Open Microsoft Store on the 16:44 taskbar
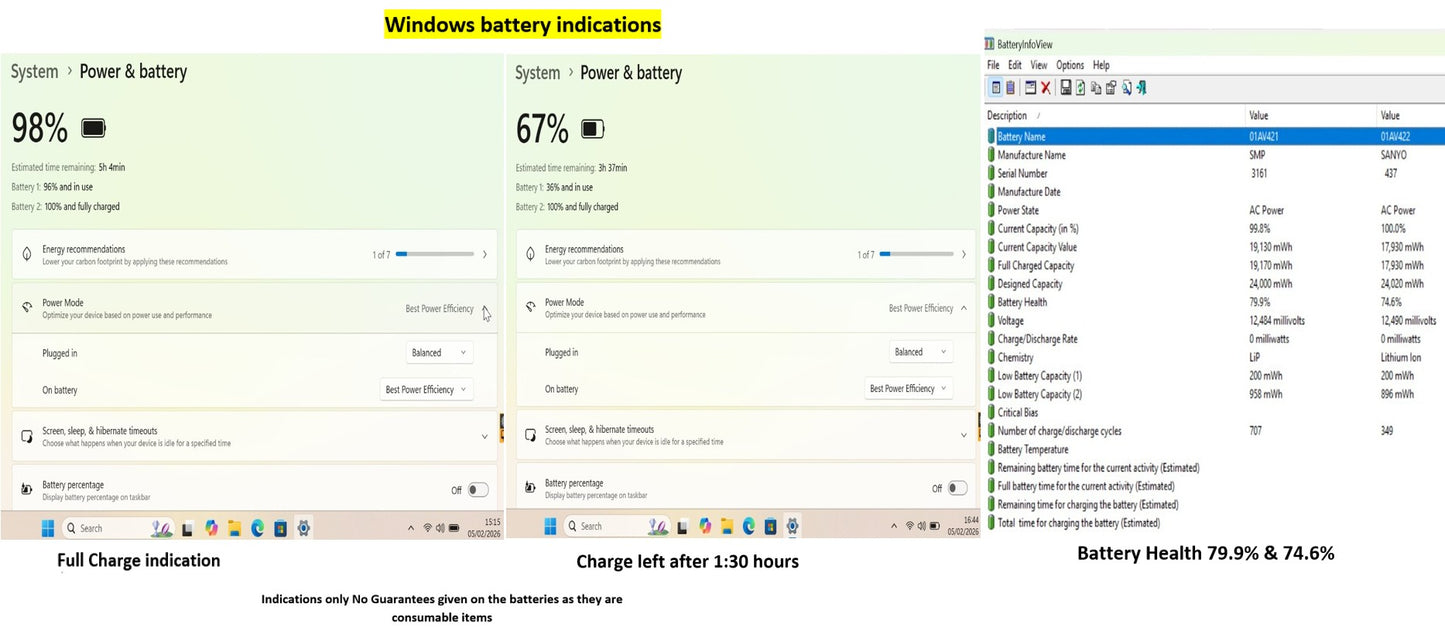This screenshot has height=628, width=1445. point(770,526)
